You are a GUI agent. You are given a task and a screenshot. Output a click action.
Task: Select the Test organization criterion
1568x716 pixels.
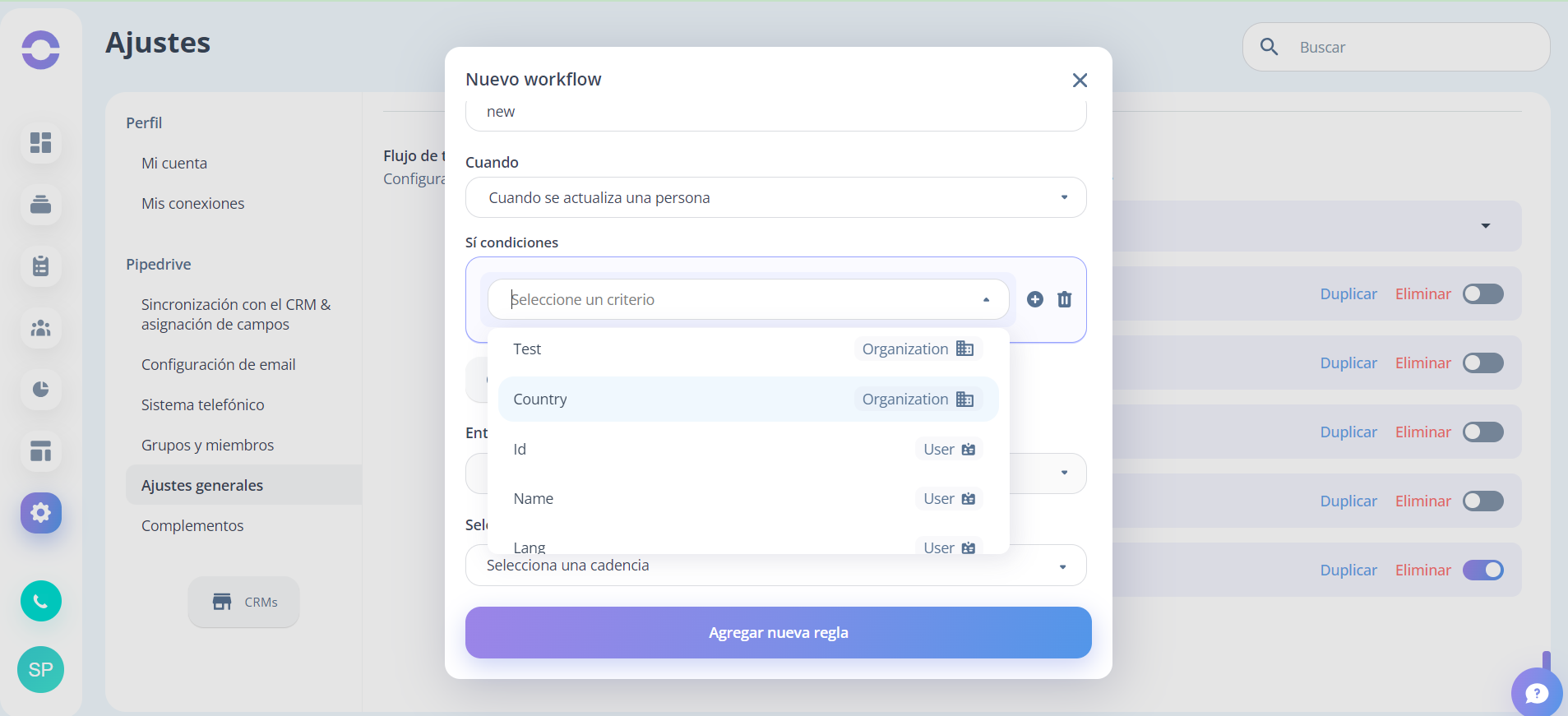(747, 349)
